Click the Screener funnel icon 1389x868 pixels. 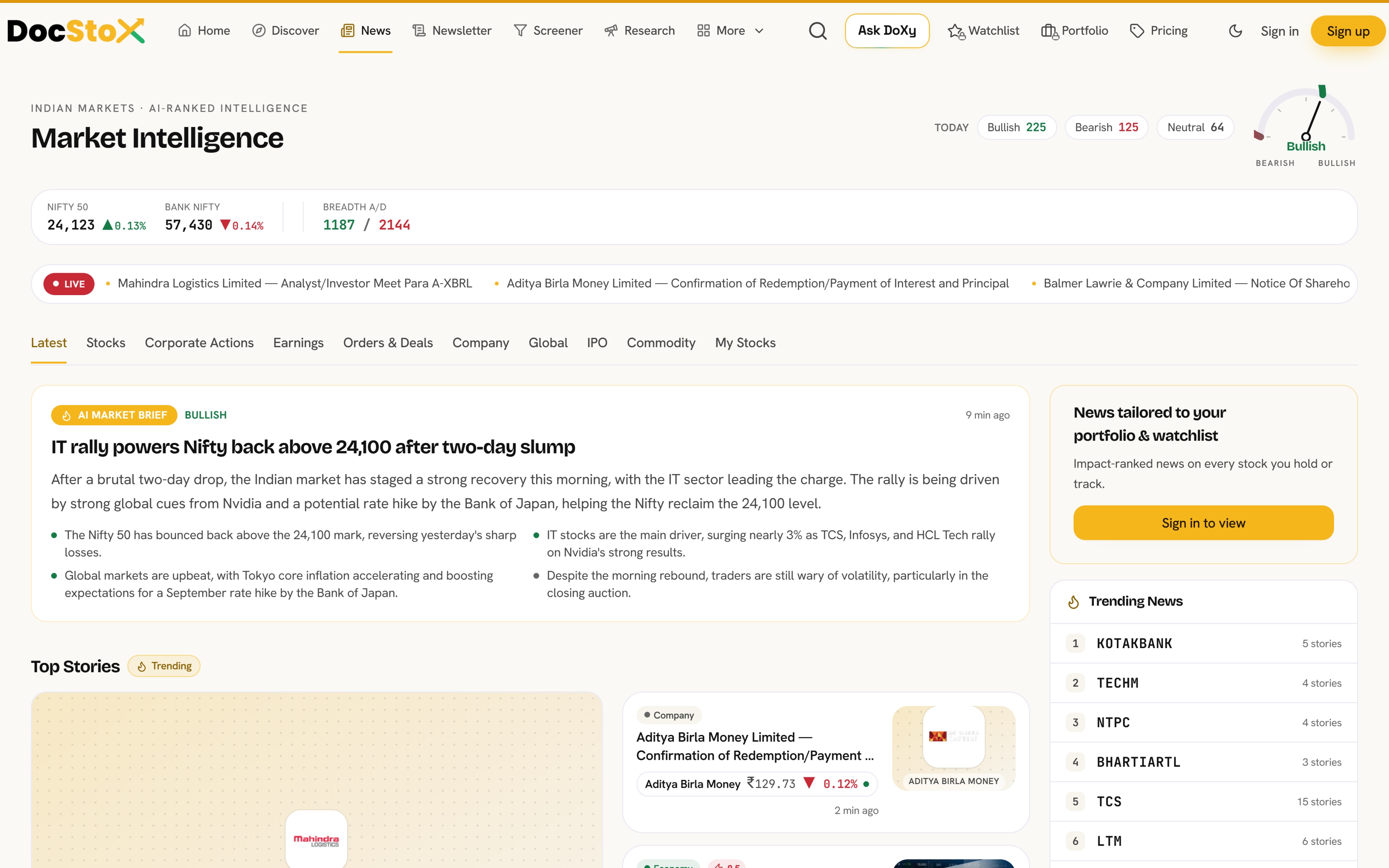[x=520, y=30]
